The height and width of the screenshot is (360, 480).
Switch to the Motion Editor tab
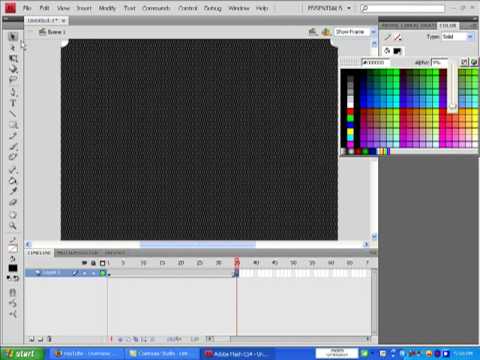(x=78, y=253)
